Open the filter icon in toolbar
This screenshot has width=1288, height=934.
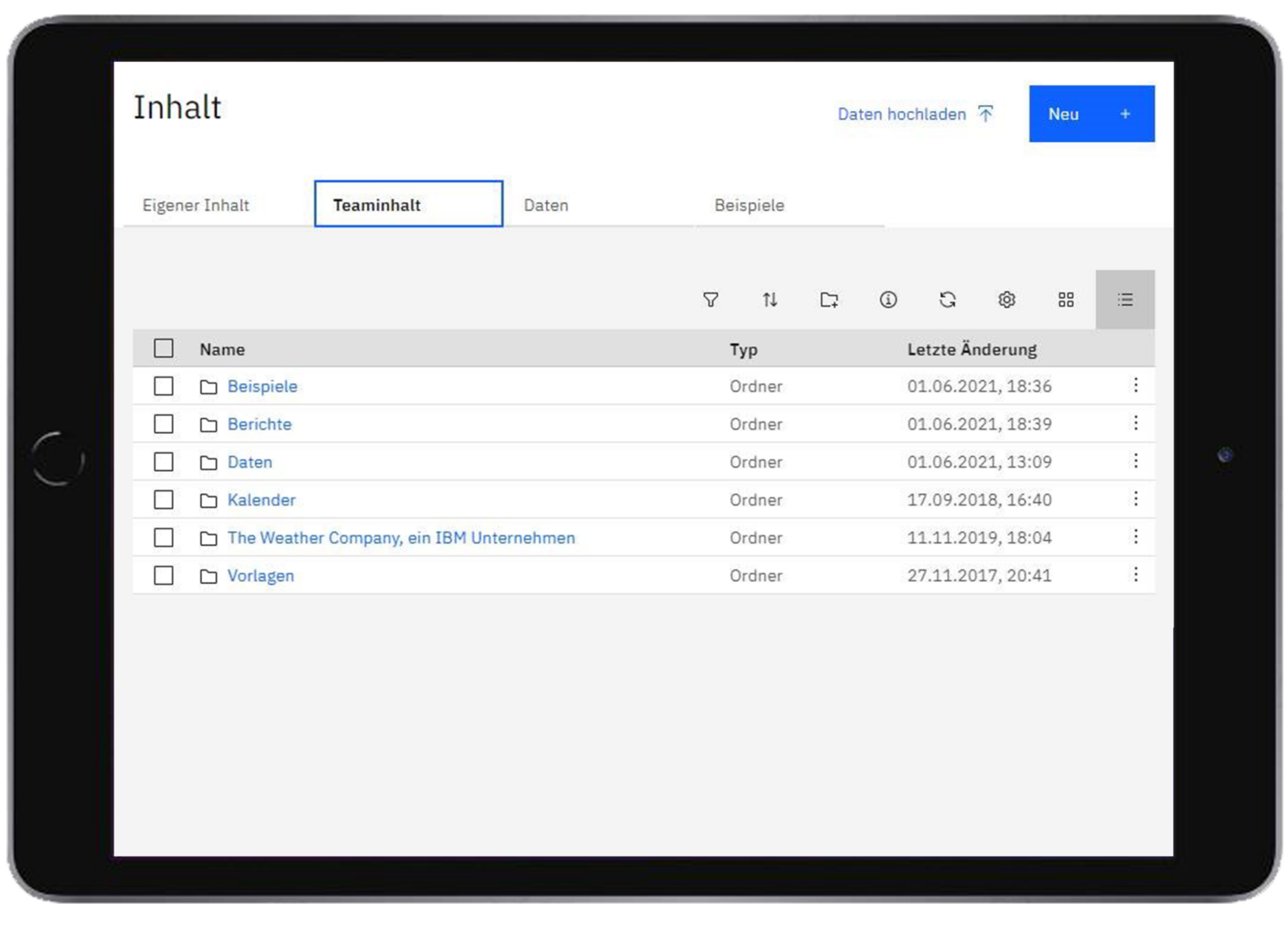pyautogui.click(x=710, y=300)
